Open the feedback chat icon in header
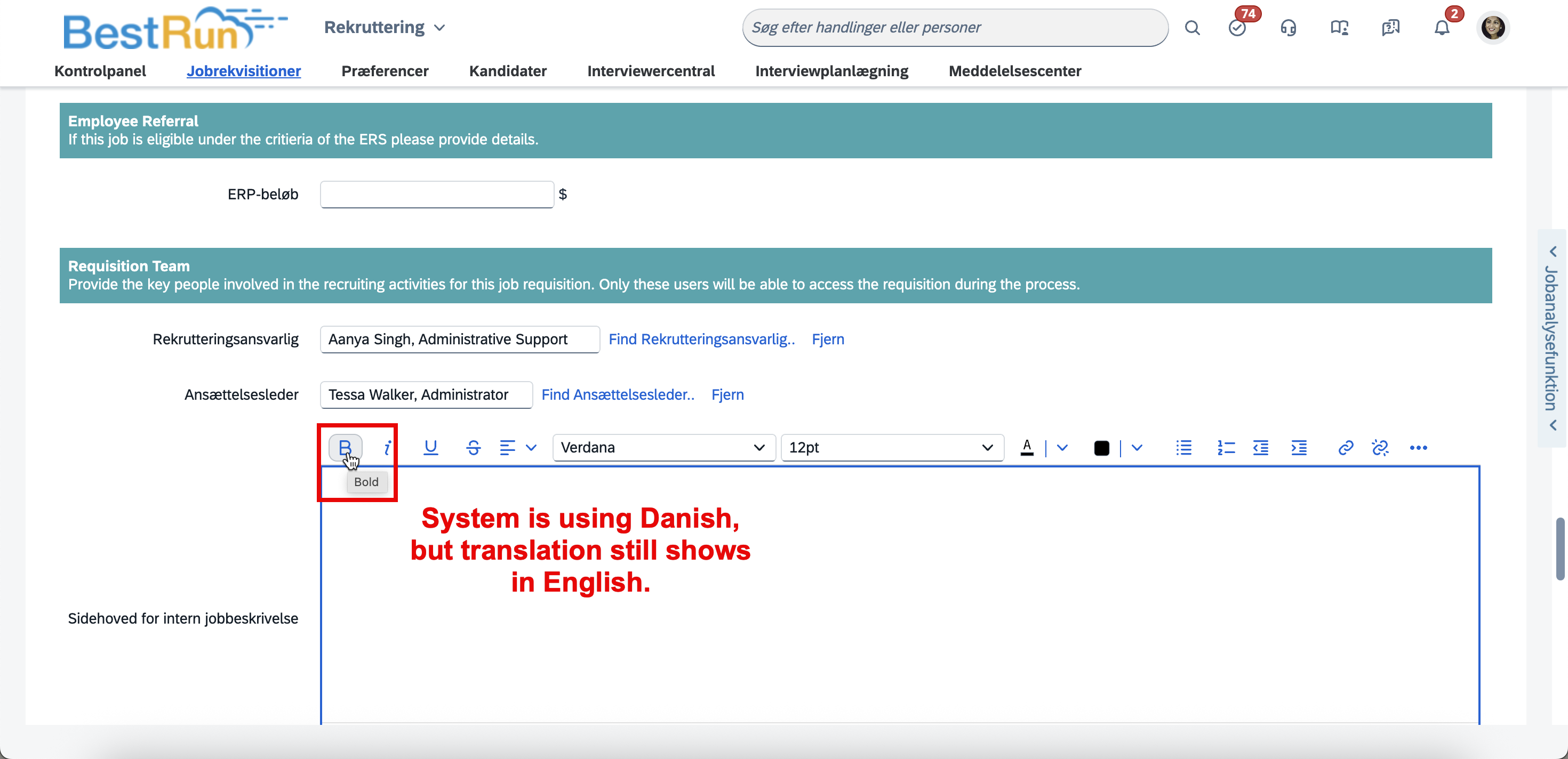Image resolution: width=1568 pixels, height=759 pixels. click(1391, 28)
